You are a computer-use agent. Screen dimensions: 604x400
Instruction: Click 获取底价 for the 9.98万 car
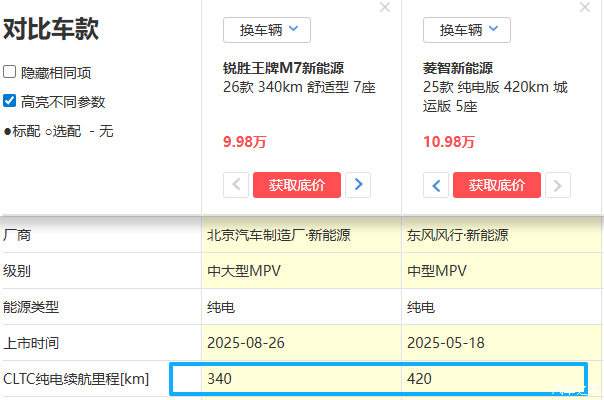[297, 184]
